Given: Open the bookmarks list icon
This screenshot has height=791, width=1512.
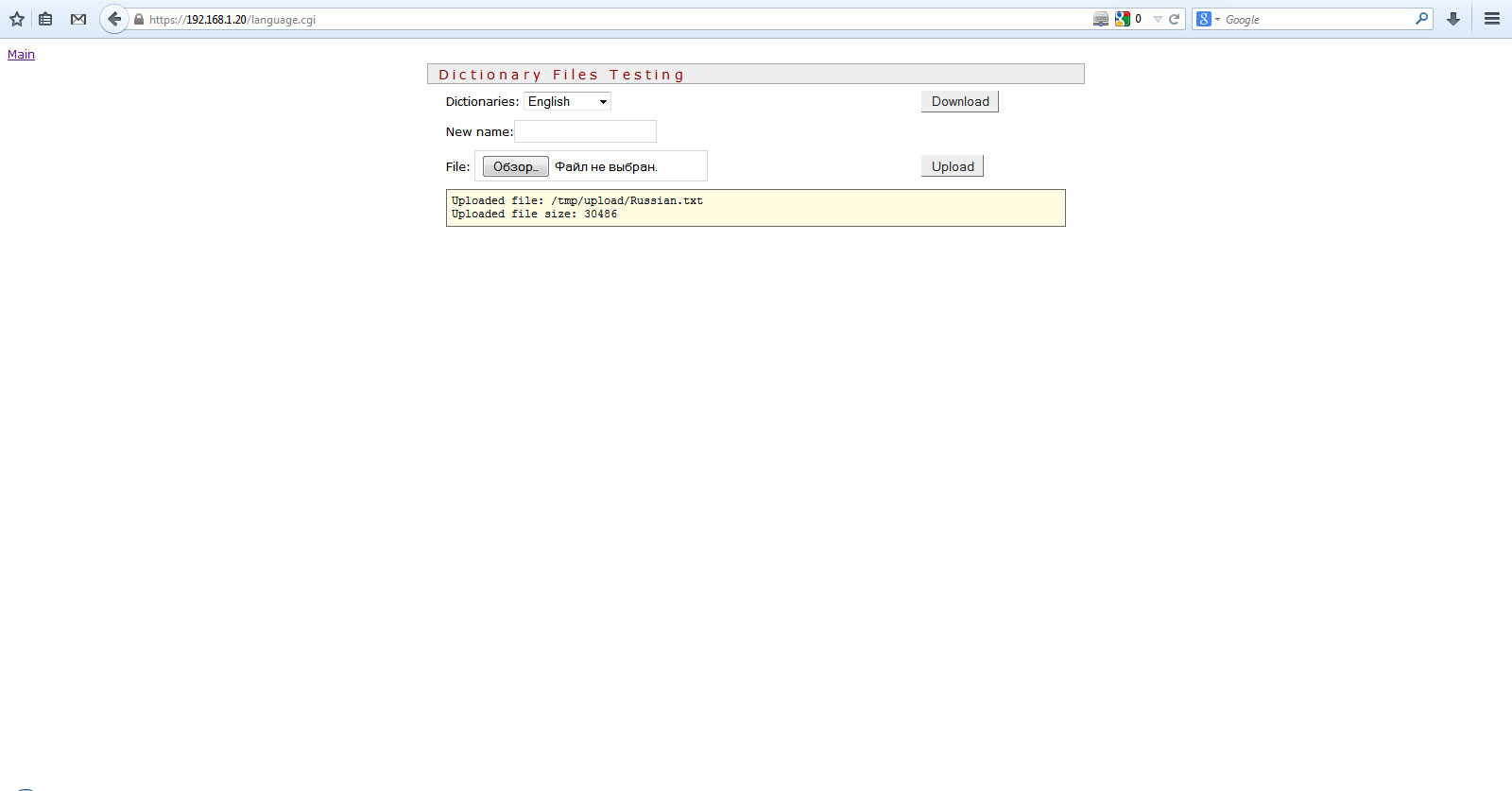Looking at the screenshot, I should coord(45,19).
